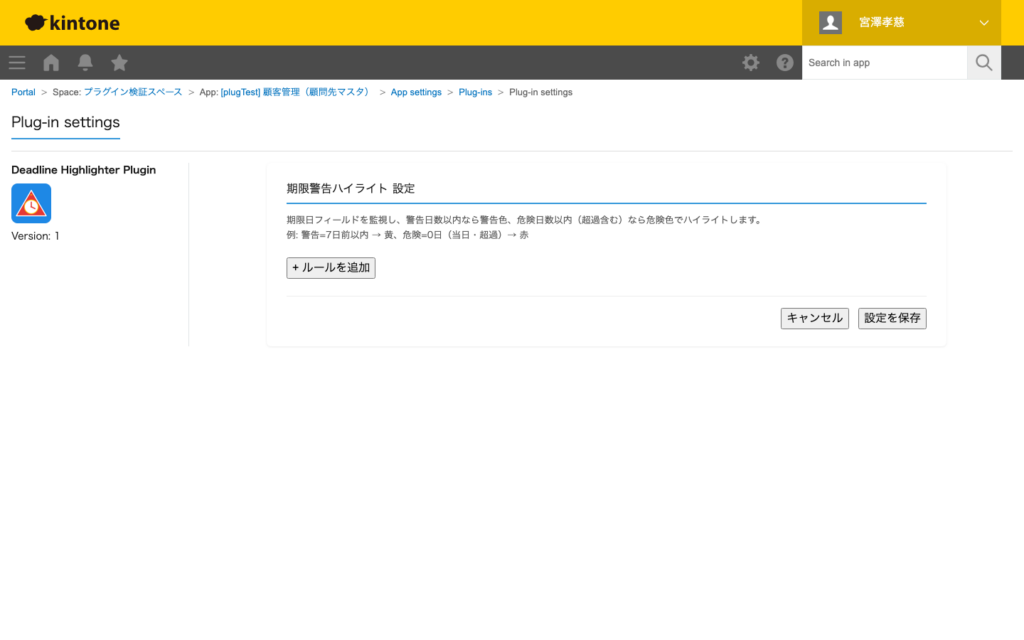1024x640 pixels.
Task: Open the notifications bell icon
Action: 85,62
